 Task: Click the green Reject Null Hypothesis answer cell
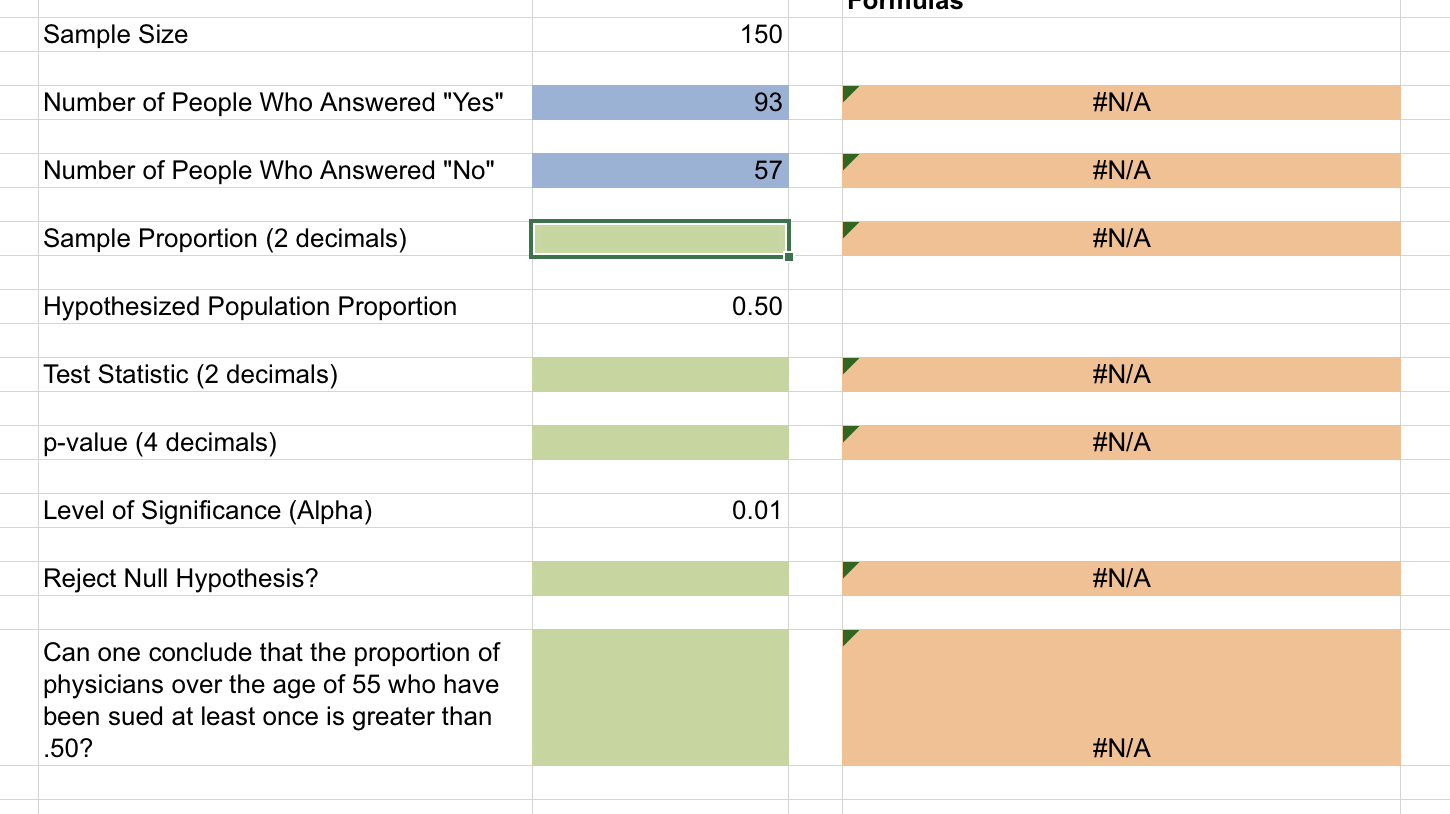click(x=660, y=578)
